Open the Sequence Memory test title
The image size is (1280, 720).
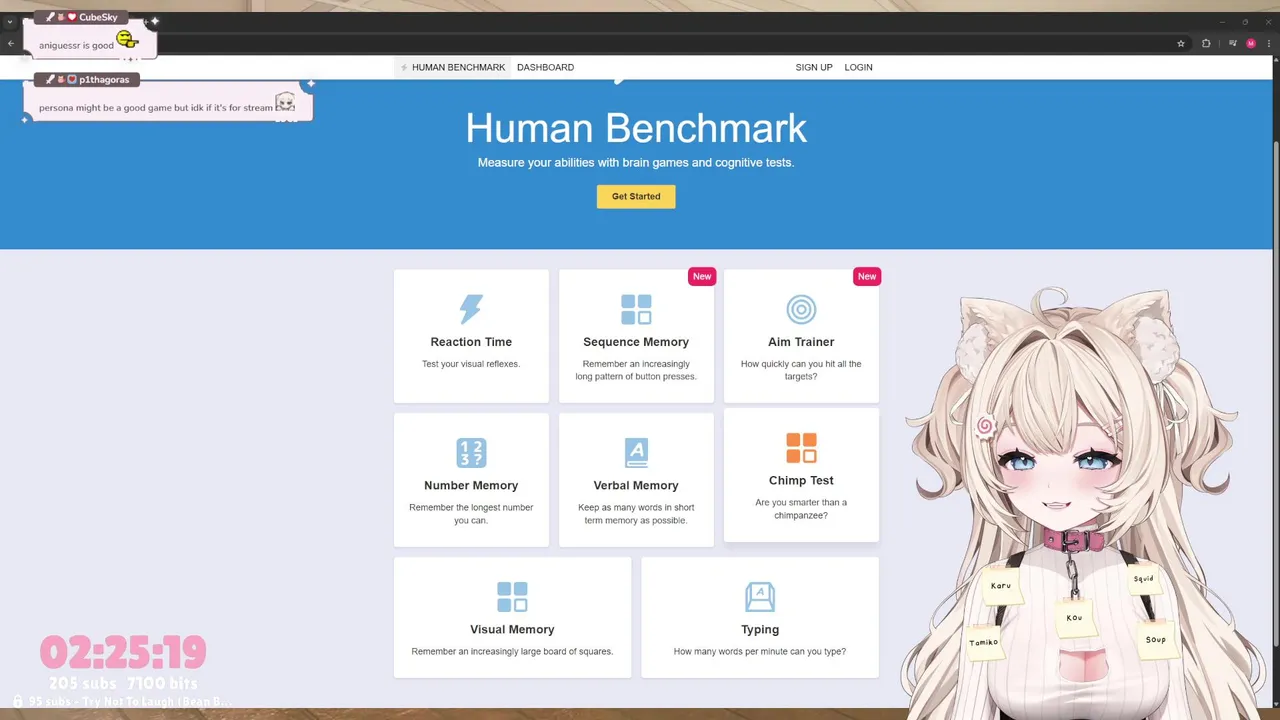click(x=636, y=342)
